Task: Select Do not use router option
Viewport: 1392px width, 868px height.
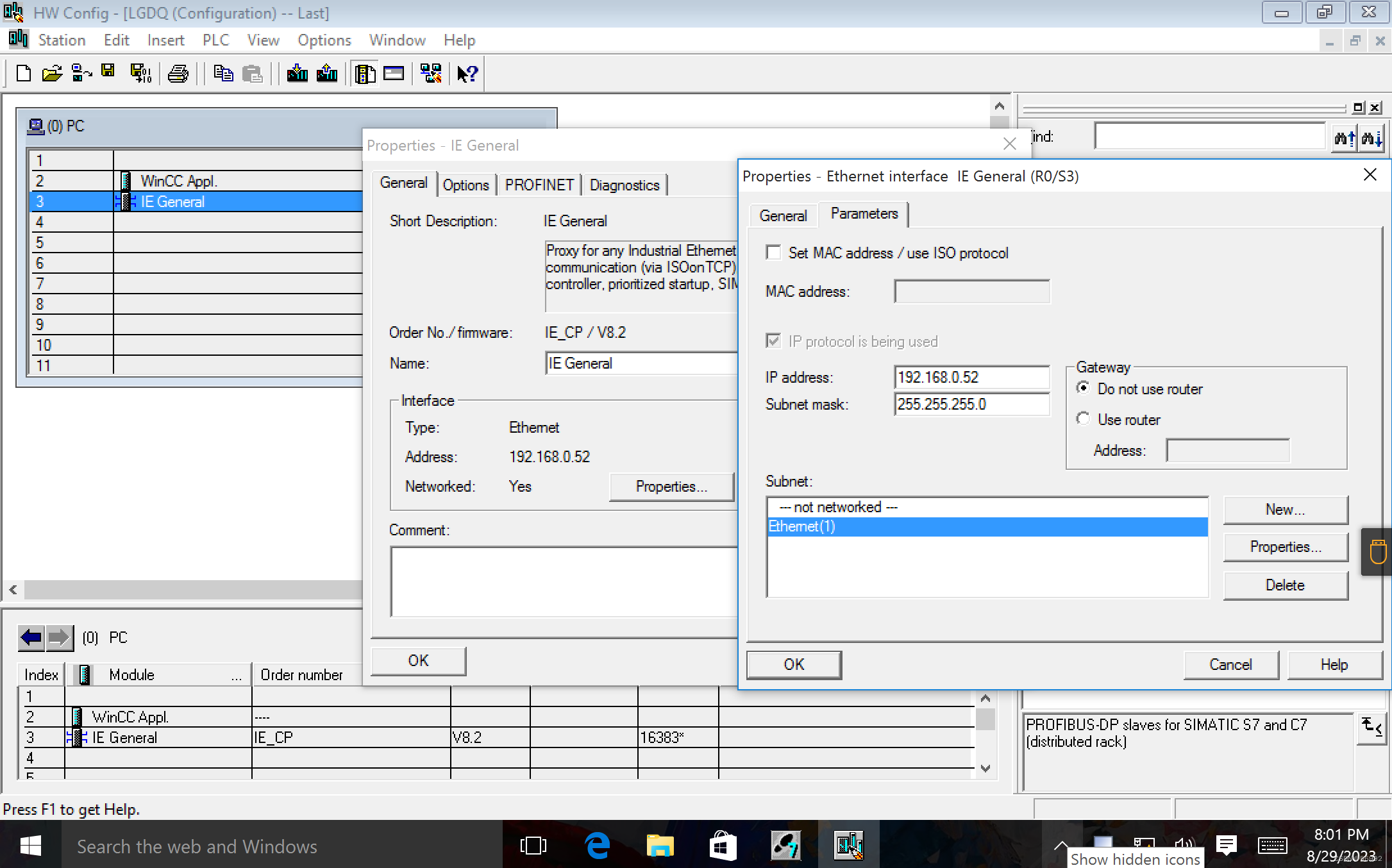Action: pos(1083,388)
